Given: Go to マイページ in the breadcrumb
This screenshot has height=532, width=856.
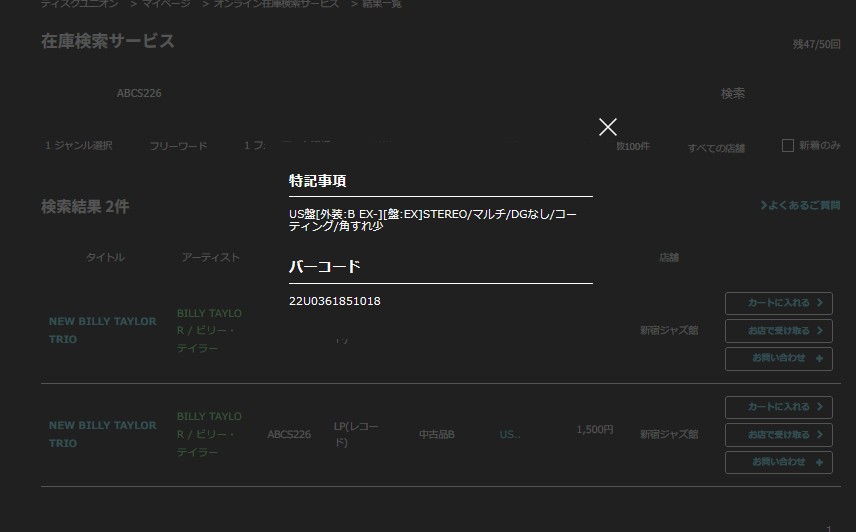Looking at the screenshot, I should [165, 5].
